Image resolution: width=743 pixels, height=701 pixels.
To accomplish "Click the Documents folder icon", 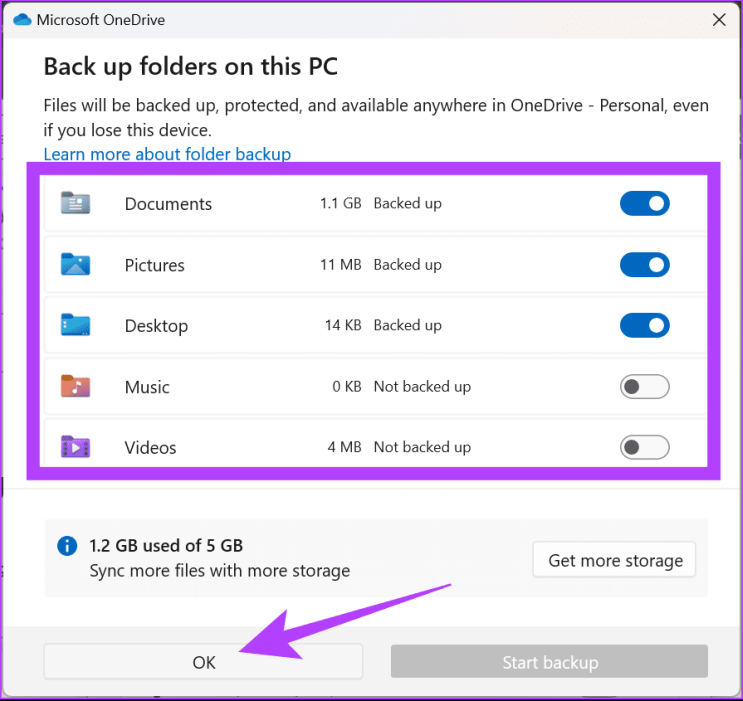I will point(75,204).
